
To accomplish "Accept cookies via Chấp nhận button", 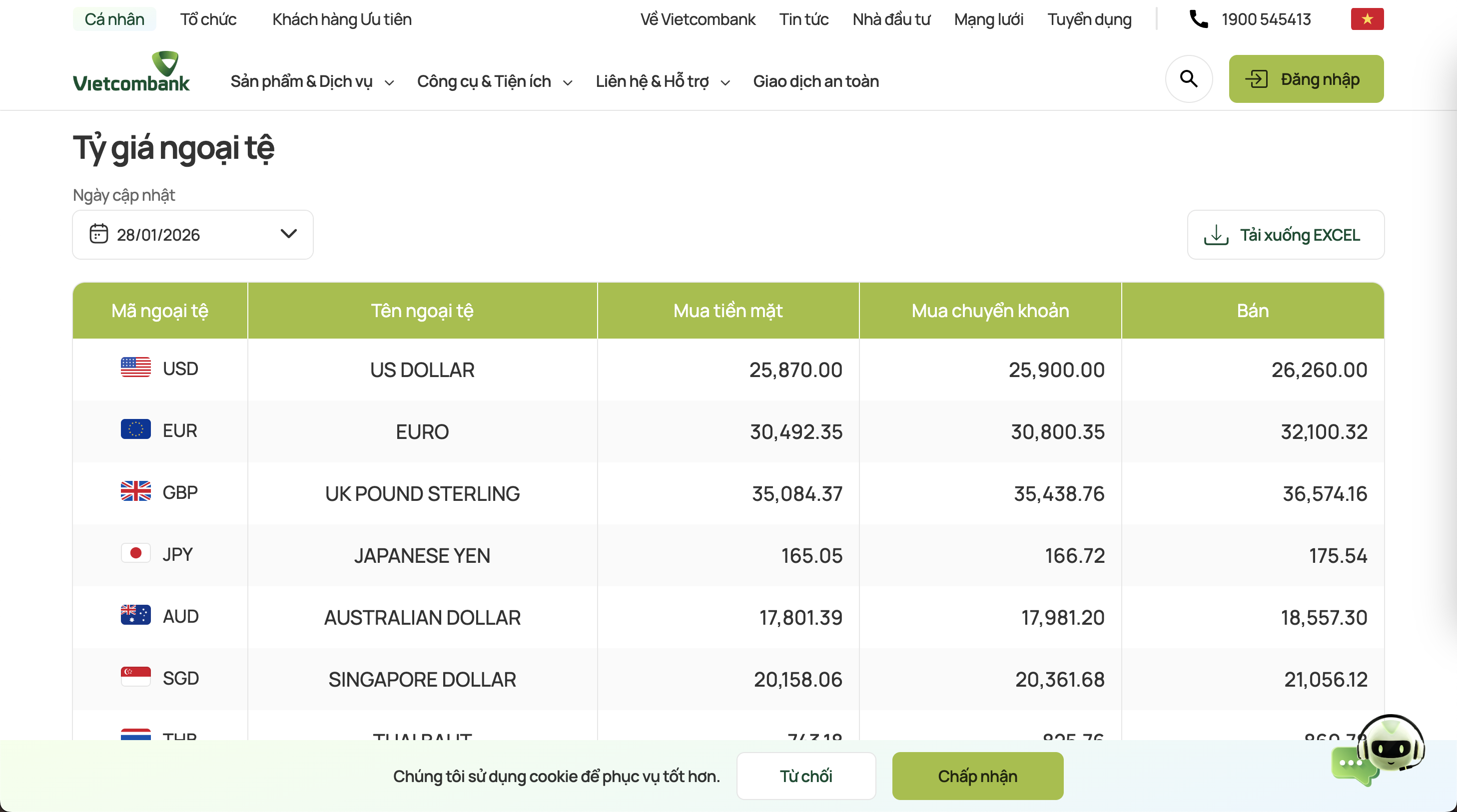I will pos(978,776).
